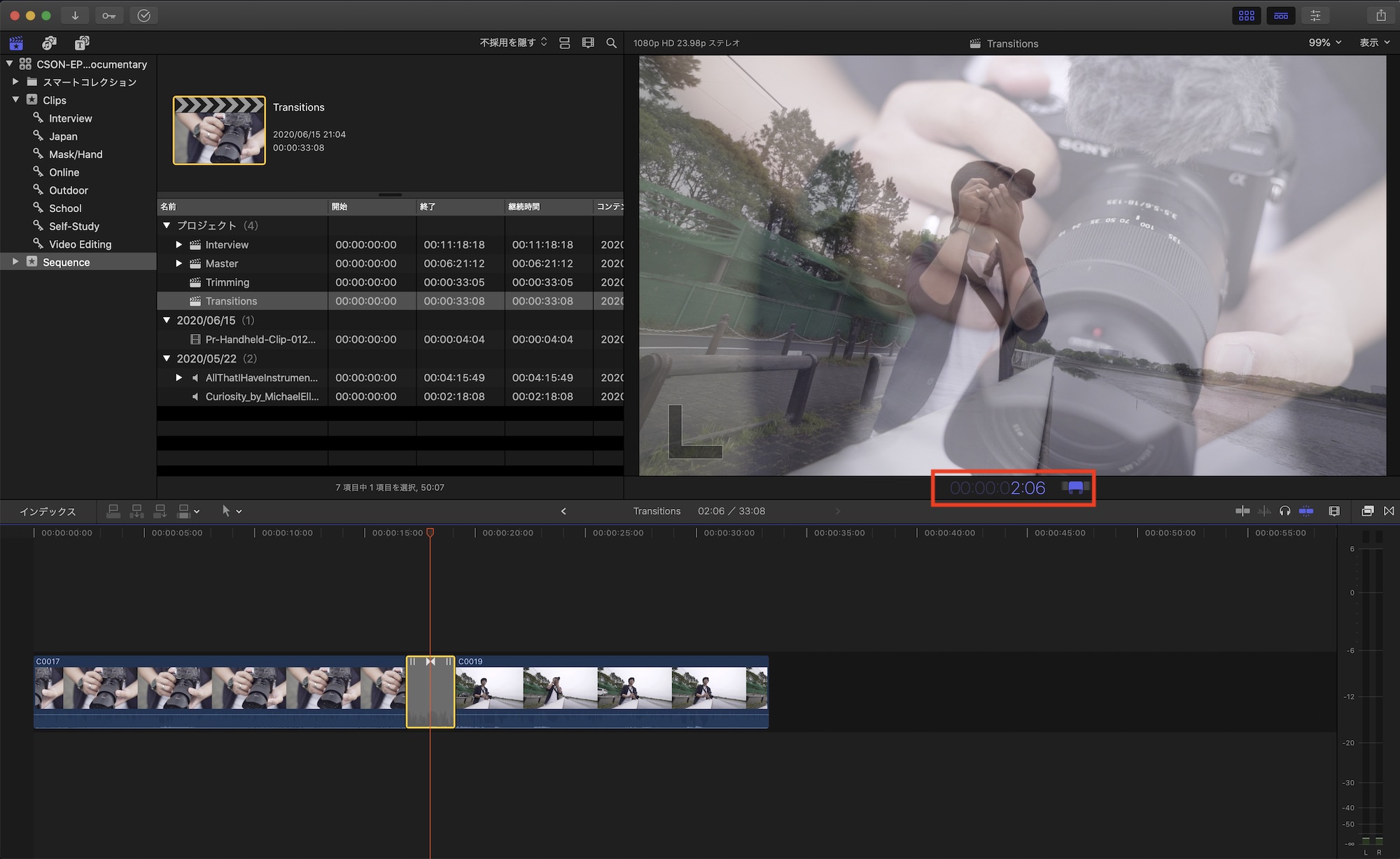This screenshot has height=859, width=1400.
Task: Open the Photos and Audio sidebar
Action: pyautogui.click(x=49, y=43)
